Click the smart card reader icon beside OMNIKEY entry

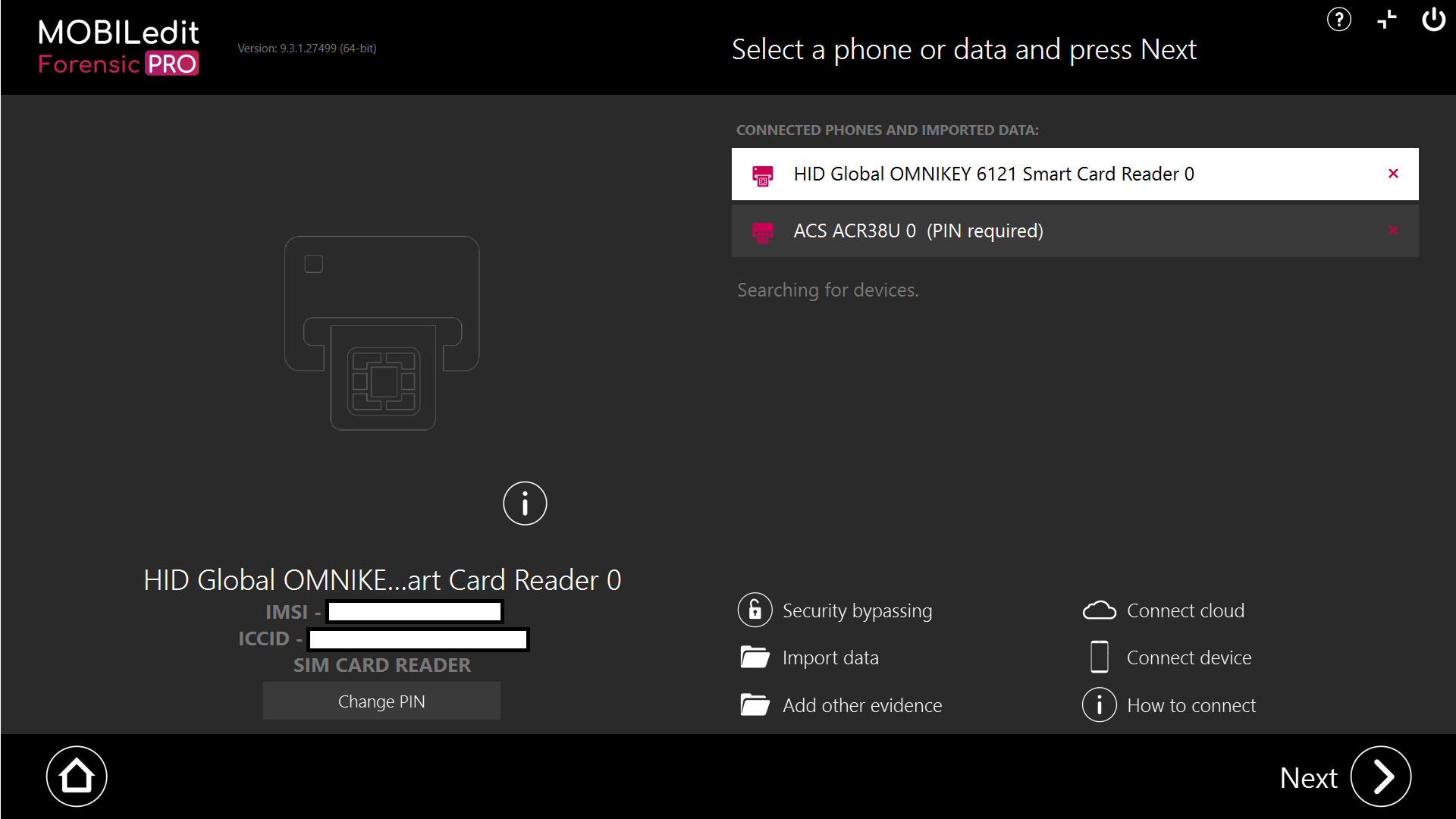pos(763,174)
